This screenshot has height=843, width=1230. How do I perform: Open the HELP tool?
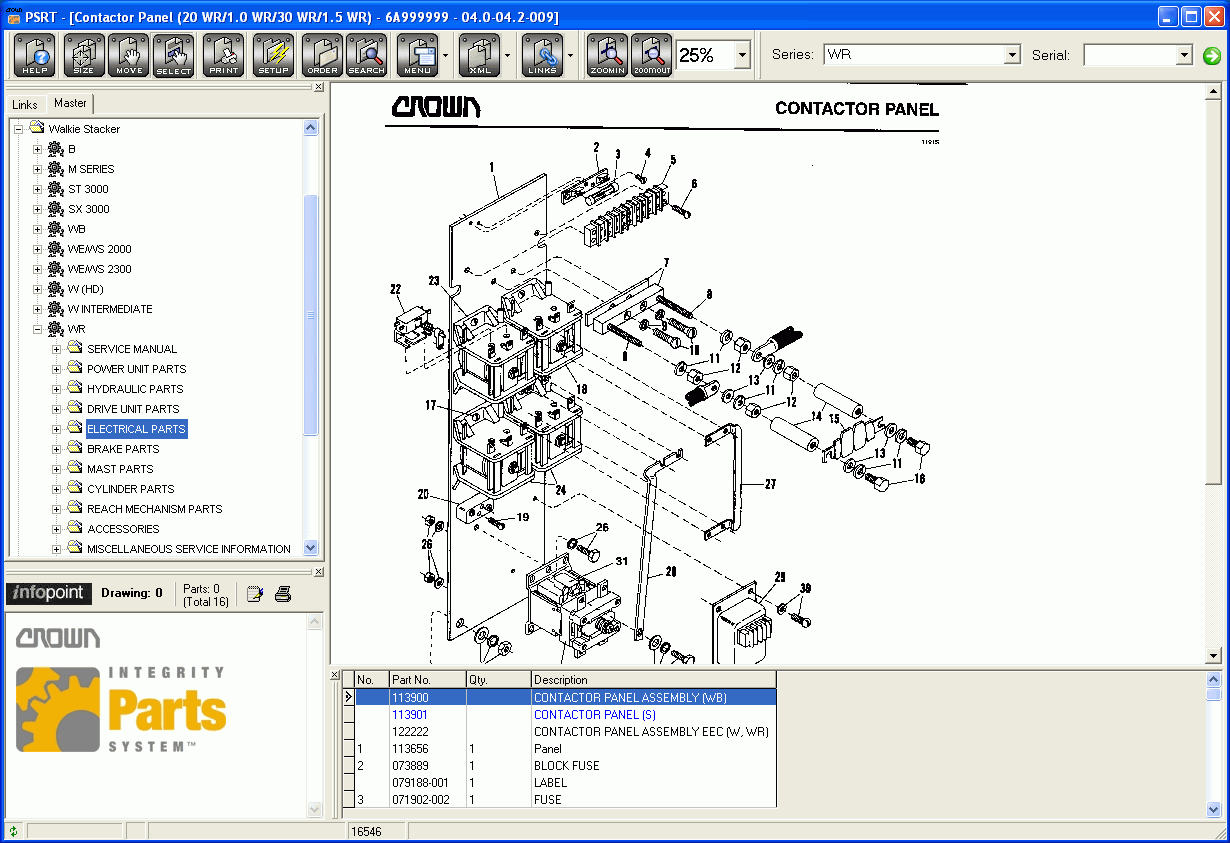tap(34, 55)
